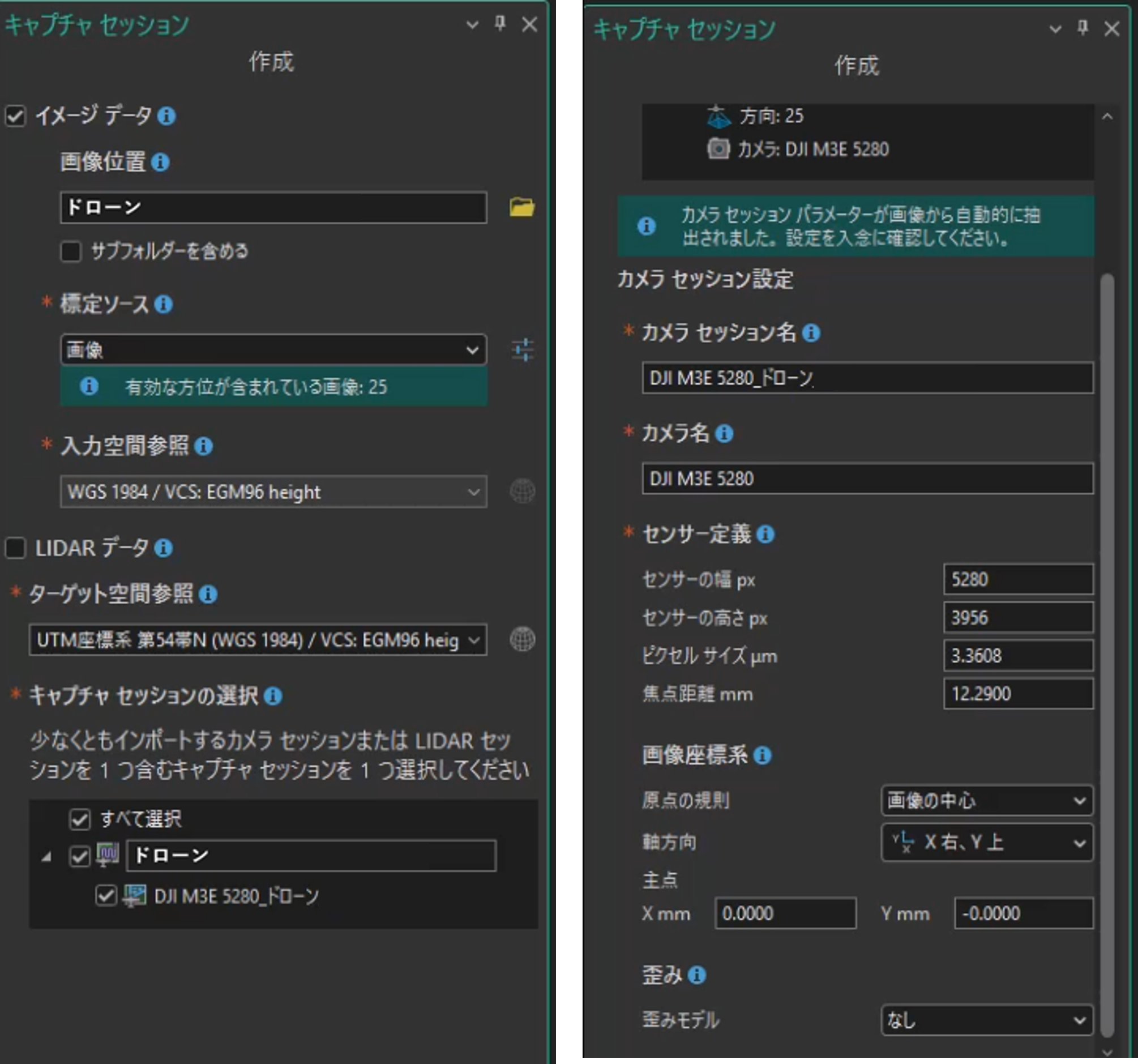1138x1064 pixels.
Task: Pin the left キャプチャ セッション panel
Action: (x=500, y=23)
